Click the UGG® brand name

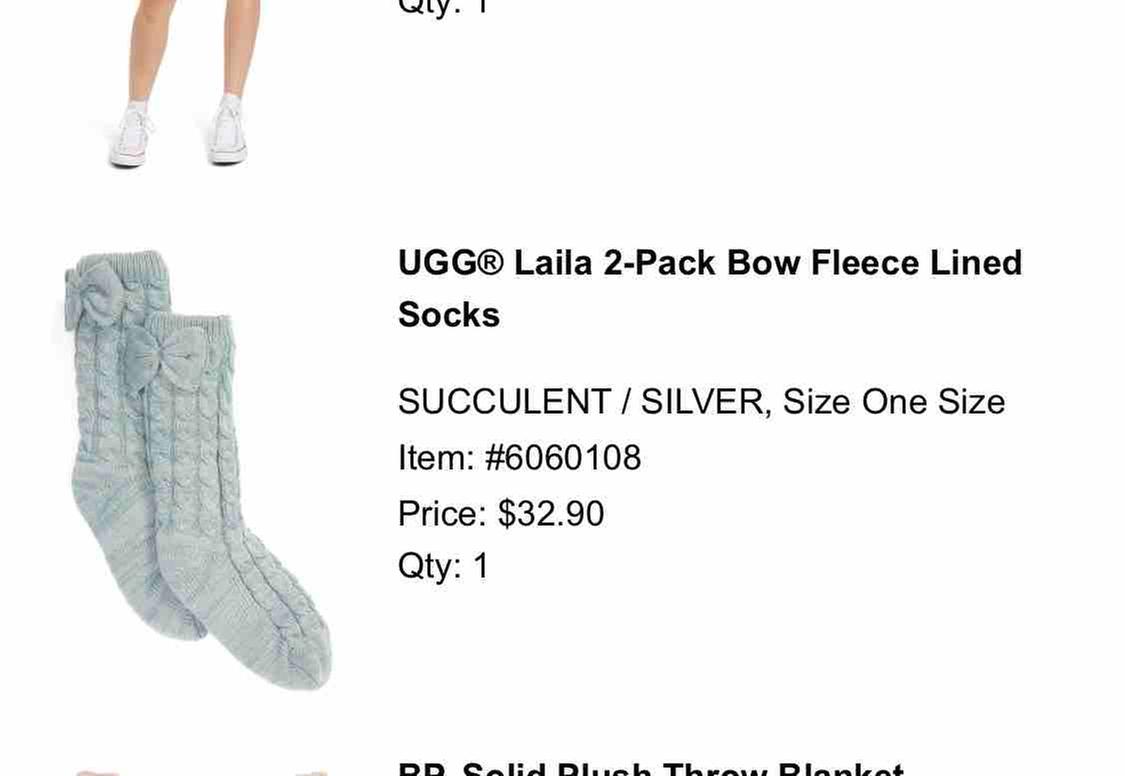pyautogui.click(x=451, y=262)
